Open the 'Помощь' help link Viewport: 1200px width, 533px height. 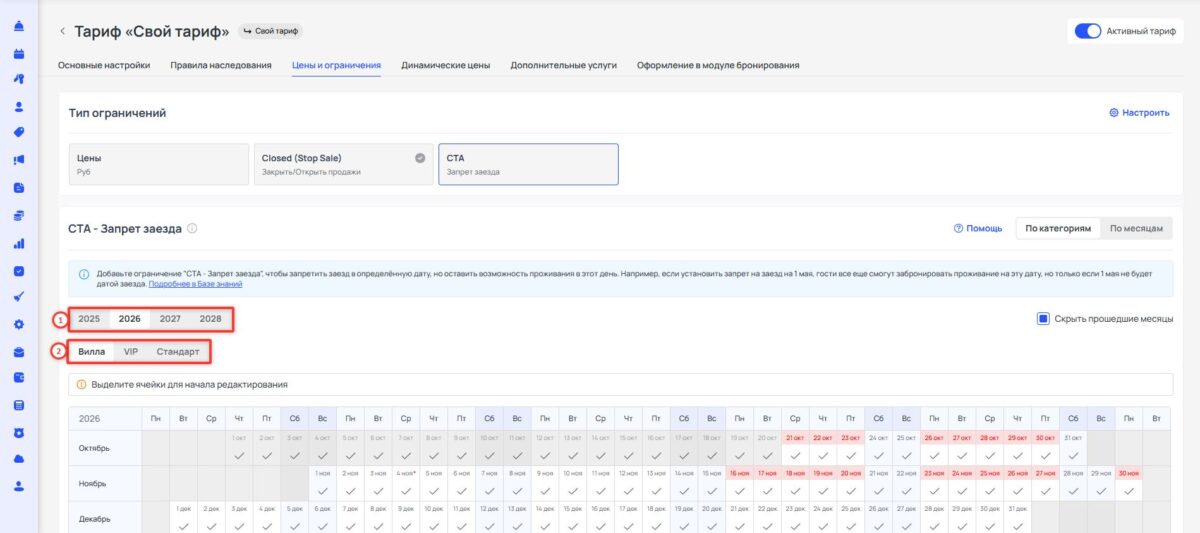click(985, 228)
